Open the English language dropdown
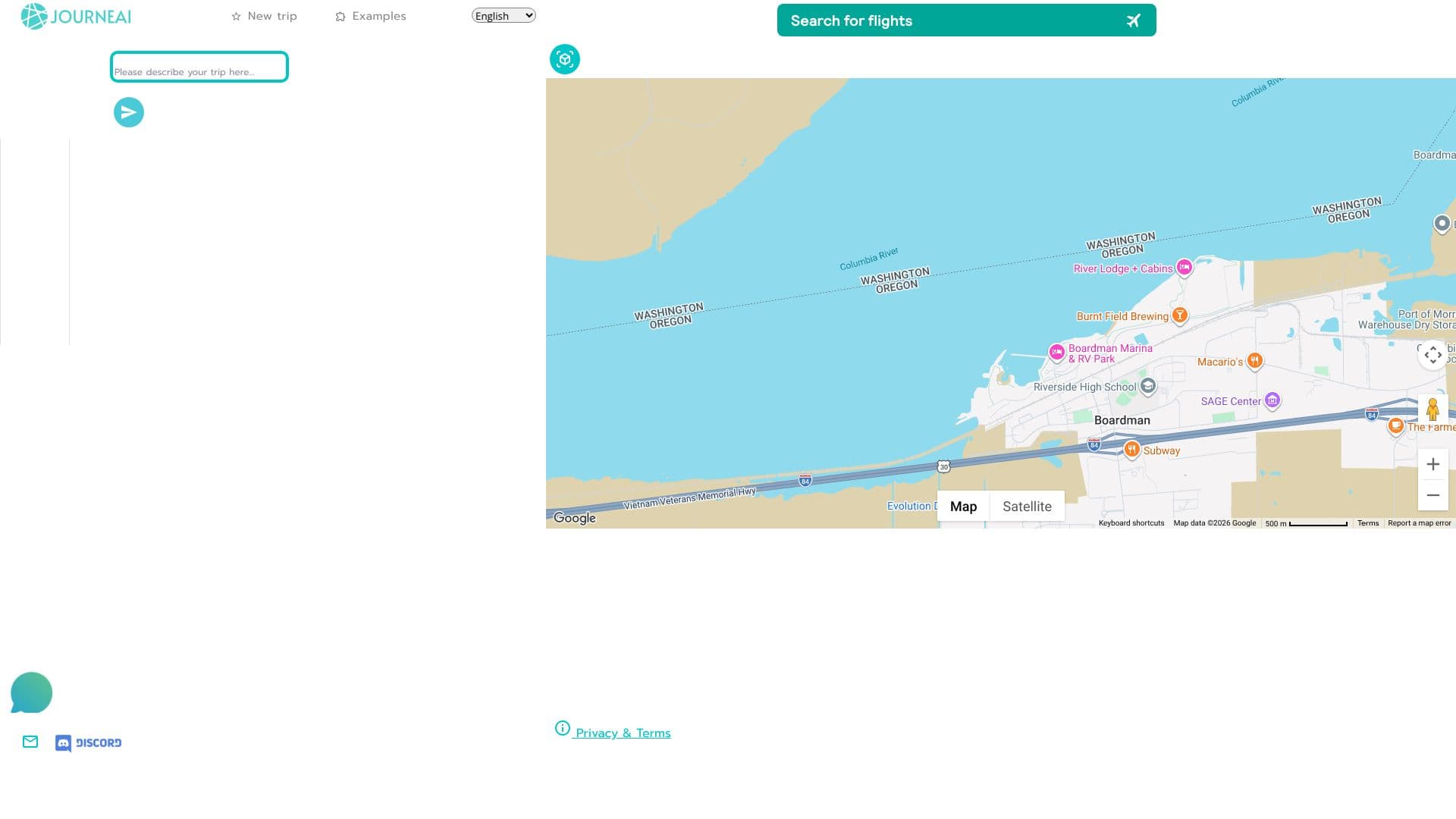 click(x=504, y=16)
